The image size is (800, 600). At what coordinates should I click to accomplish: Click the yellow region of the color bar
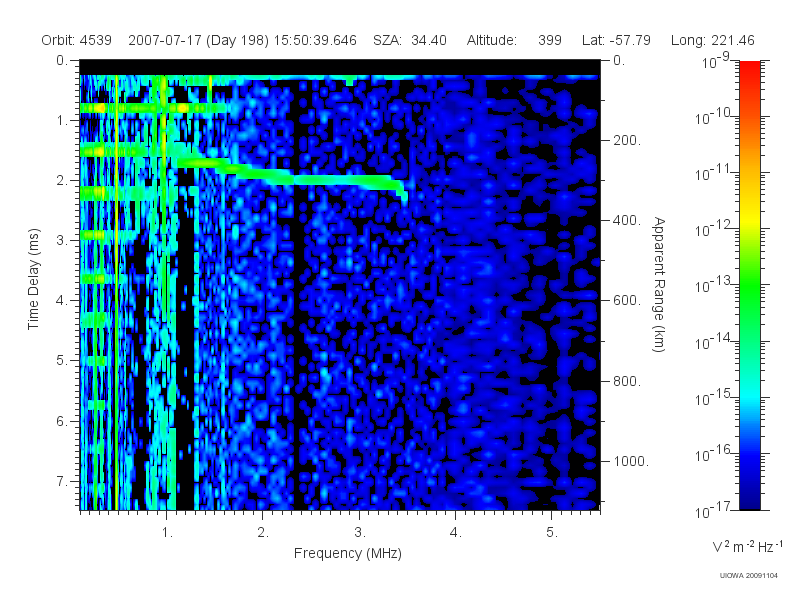[750, 220]
